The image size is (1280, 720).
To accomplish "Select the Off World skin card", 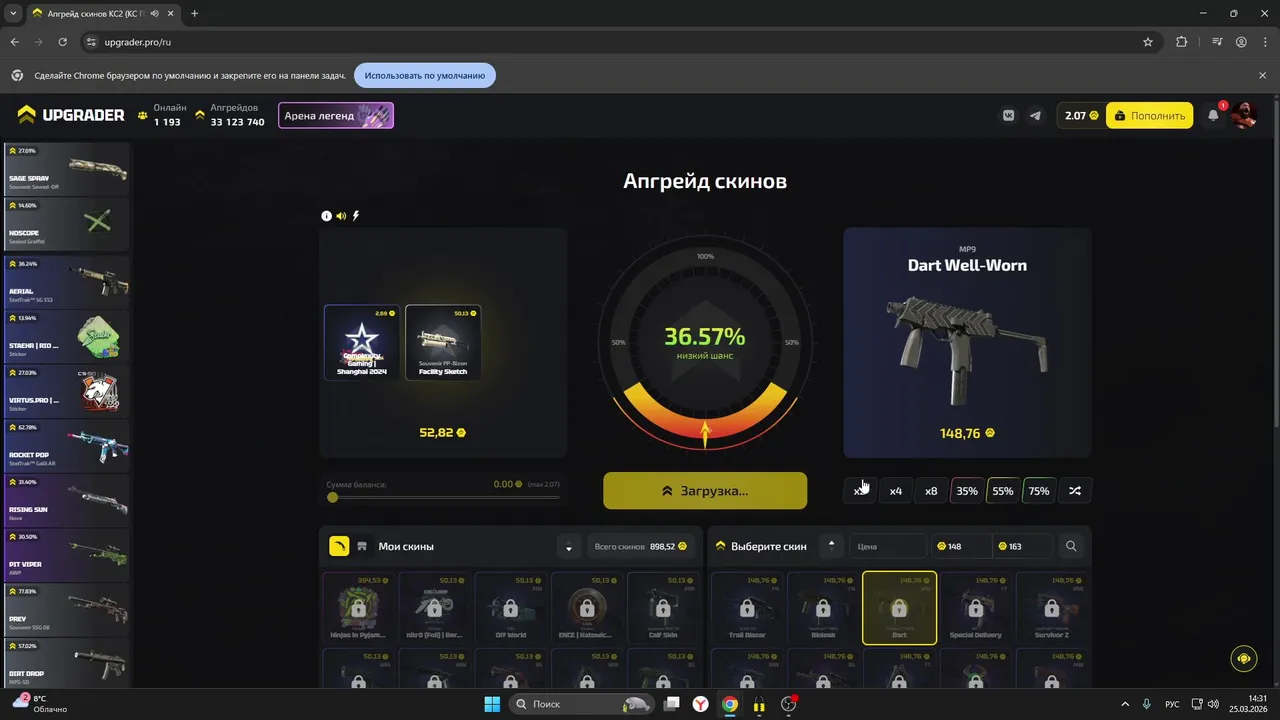I will [511, 608].
